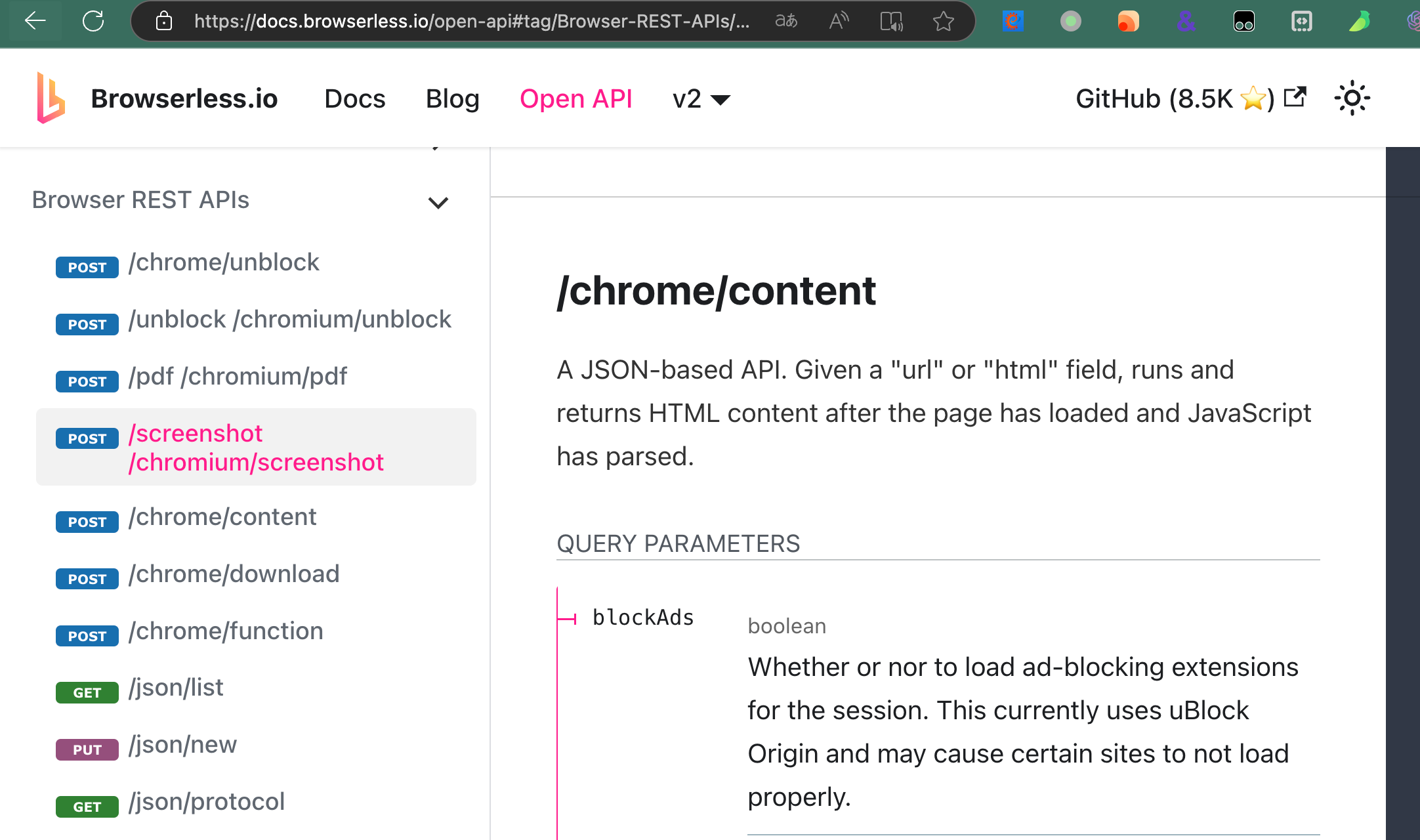Open the v2 version dropdown
The width and height of the screenshot is (1420, 840).
pyautogui.click(x=701, y=99)
